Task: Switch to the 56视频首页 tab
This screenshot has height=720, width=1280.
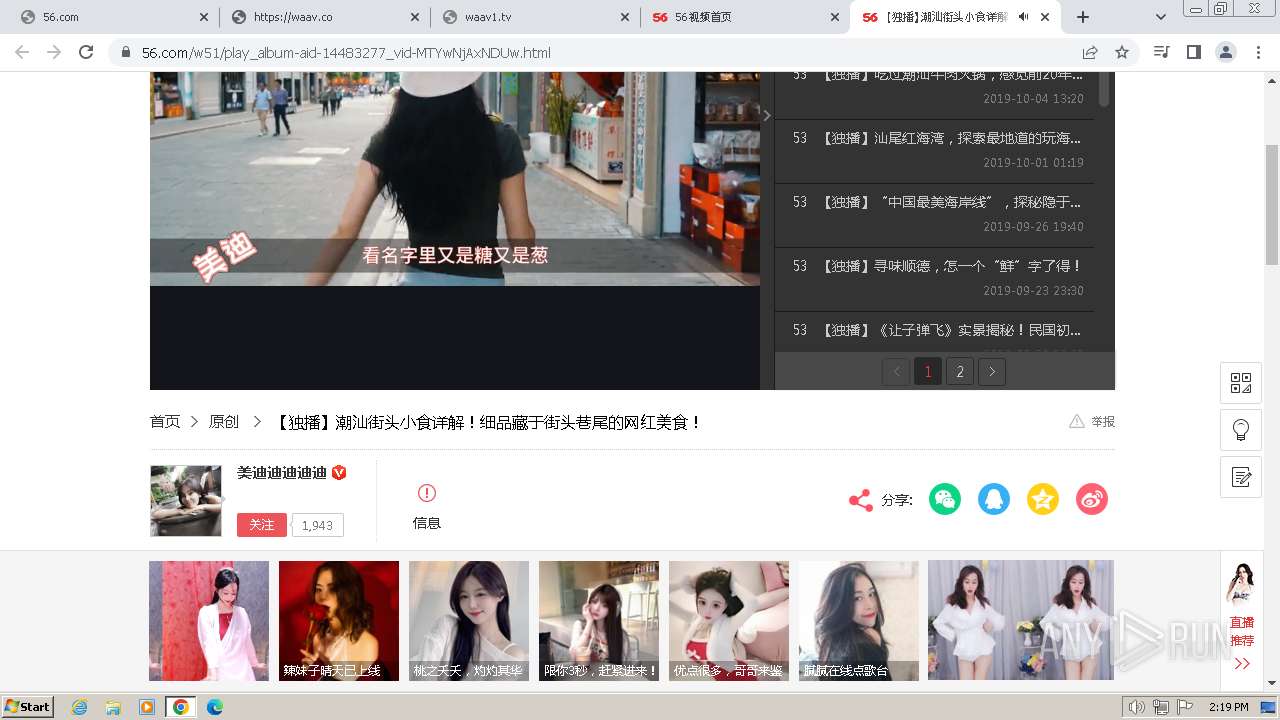Action: 745,17
